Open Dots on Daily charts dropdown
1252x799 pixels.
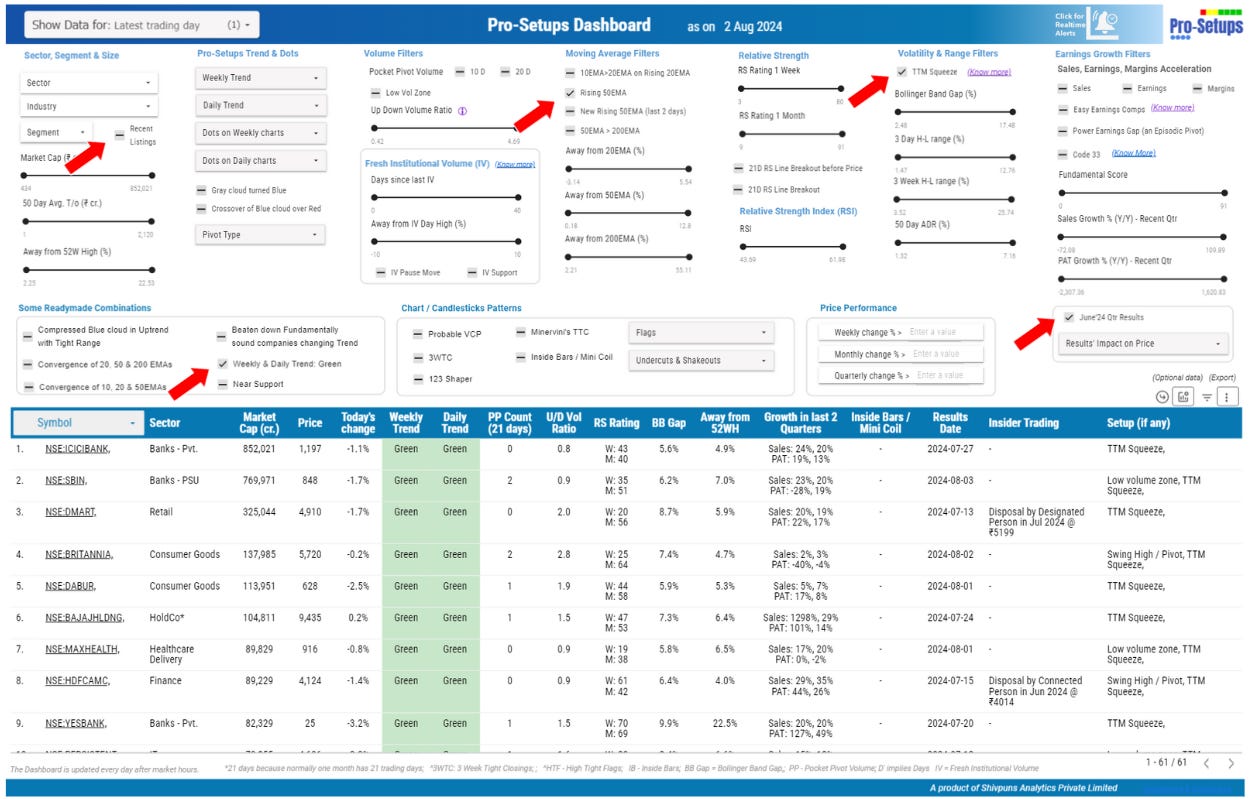pyautogui.click(x=261, y=160)
